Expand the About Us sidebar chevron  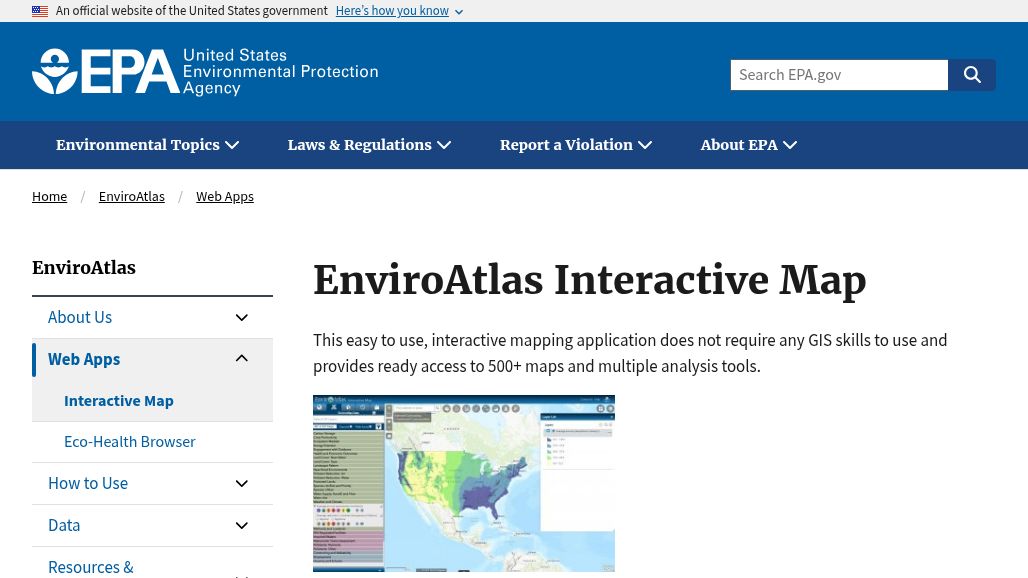tap(242, 318)
